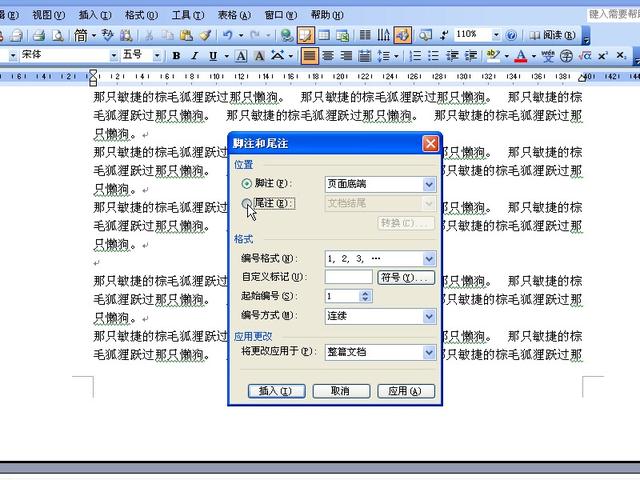The height and width of the screenshot is (480, 640).
Task: Align paragraph to the right
Action: (346, 56)
